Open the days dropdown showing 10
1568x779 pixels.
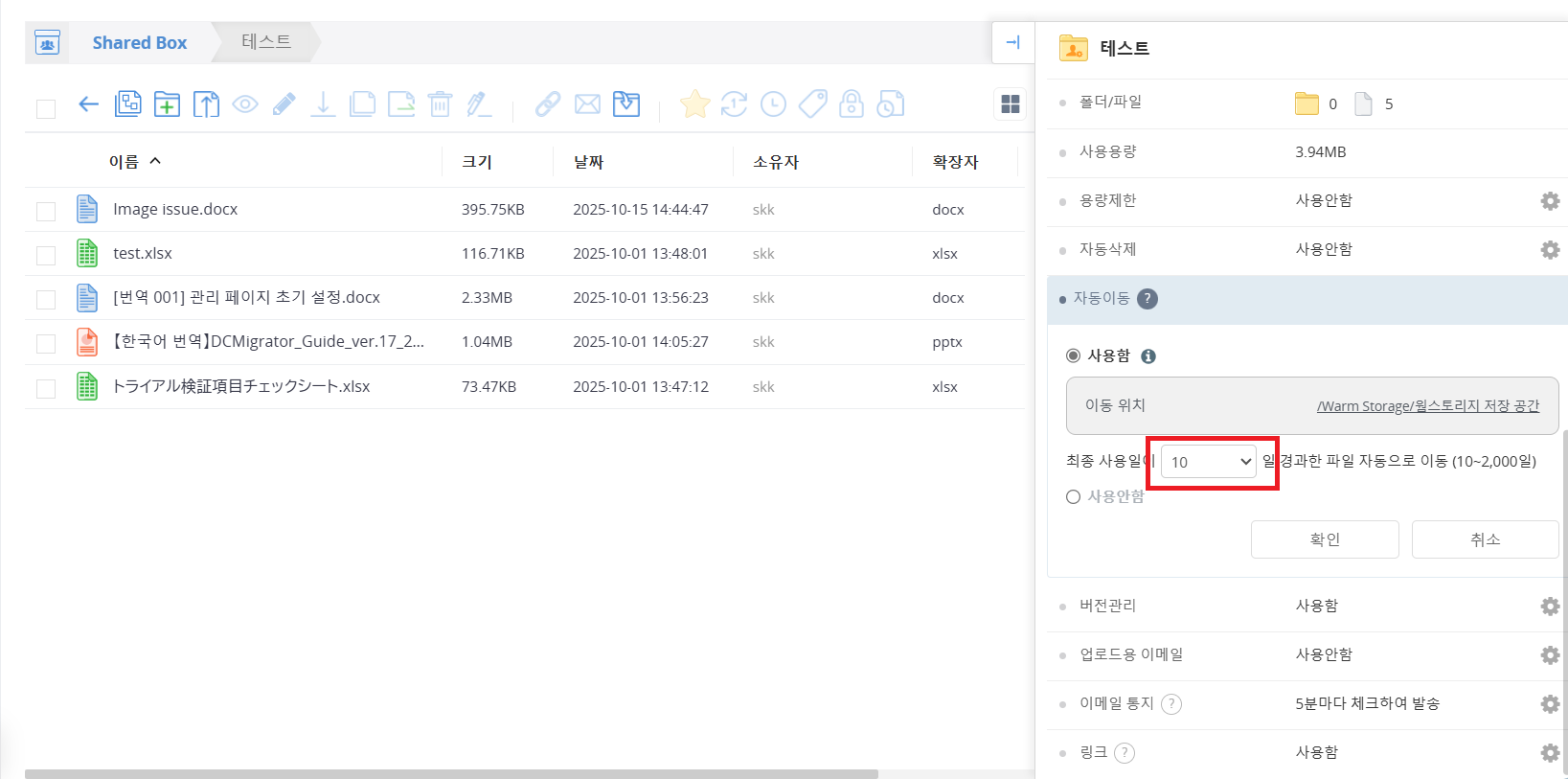tap(1210, 462)
